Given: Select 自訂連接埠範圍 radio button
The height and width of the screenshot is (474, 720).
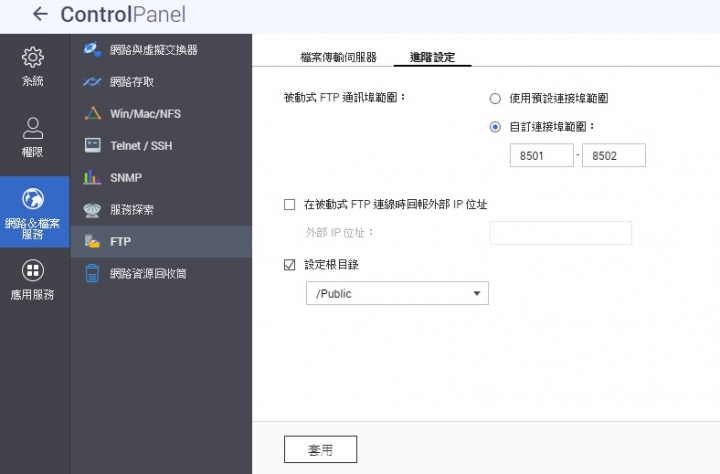Looking at the screenshot, I should tap(495, 127).
